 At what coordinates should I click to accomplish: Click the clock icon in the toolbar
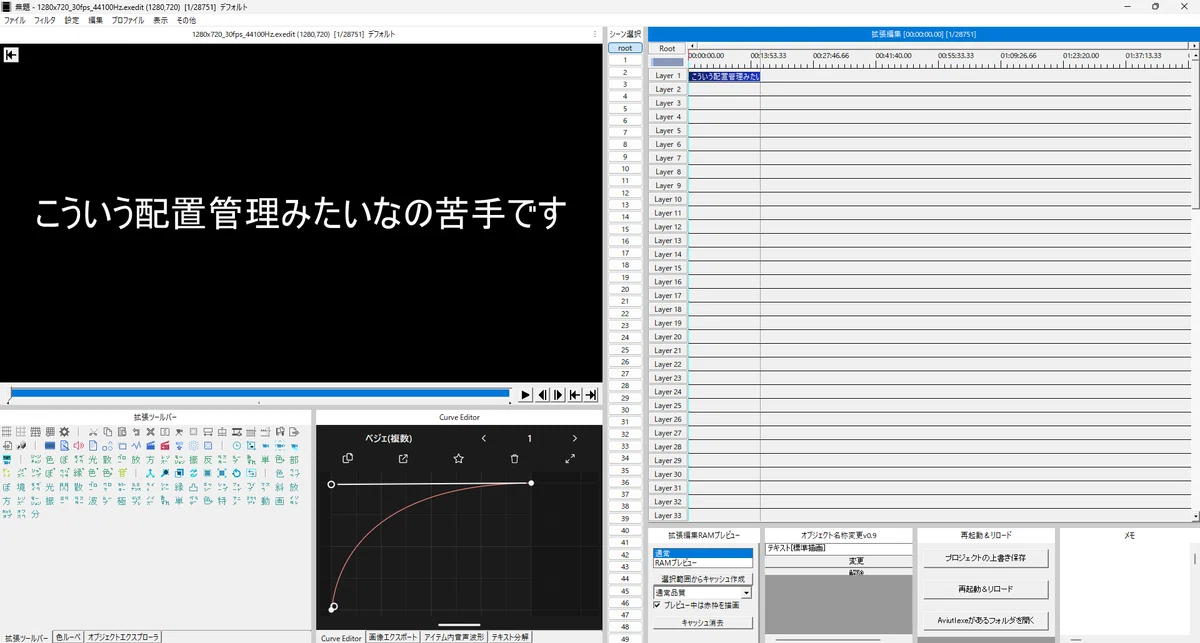coord(236,445)
